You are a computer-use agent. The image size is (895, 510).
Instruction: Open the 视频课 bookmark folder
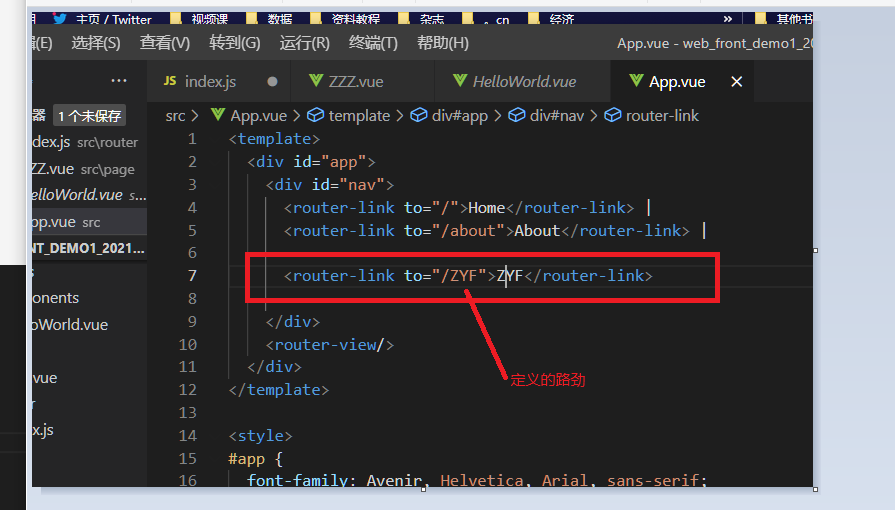(x=200, y=19)
